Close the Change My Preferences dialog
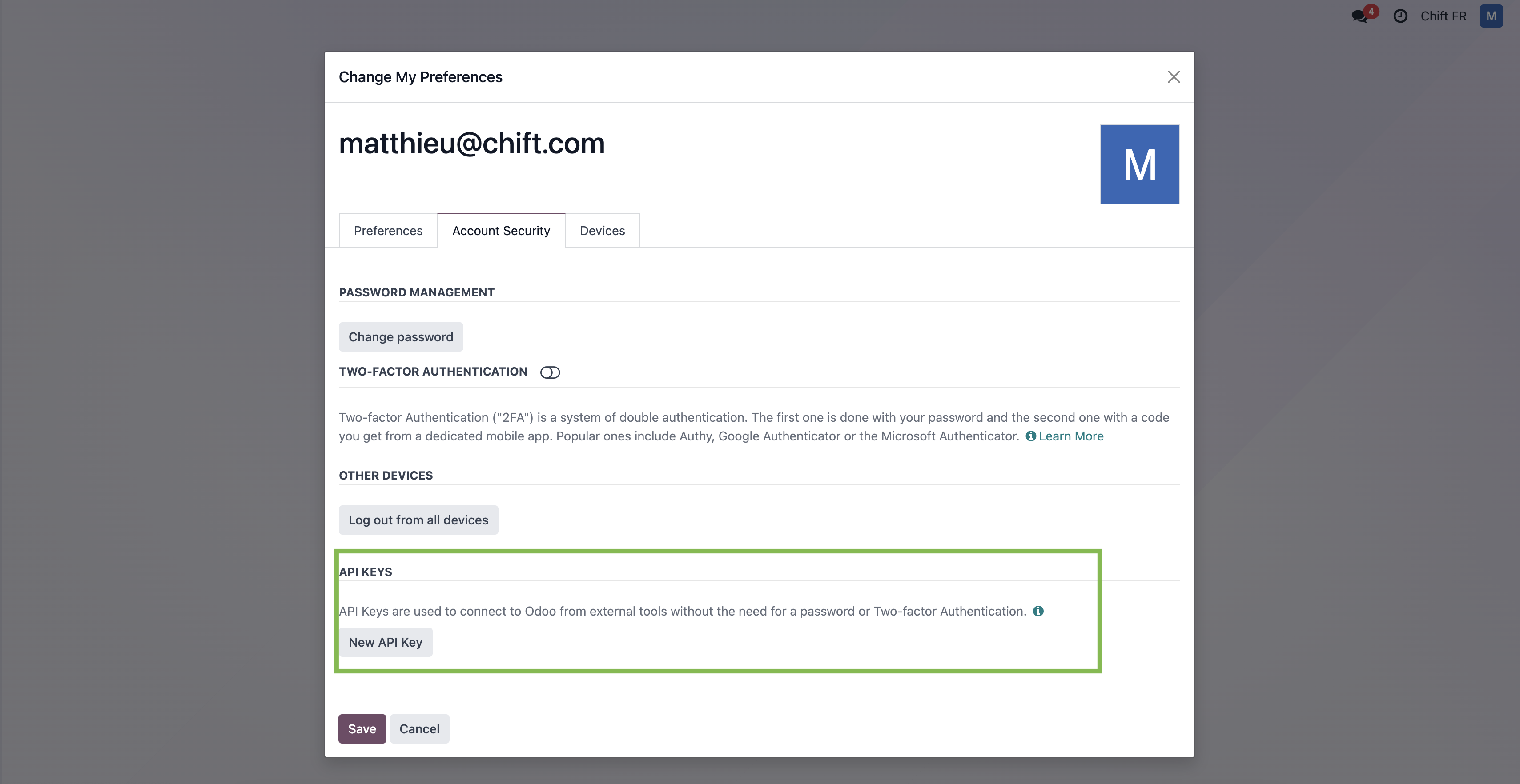Viewport: 1520px width, 784px height. coord(1173,77)
